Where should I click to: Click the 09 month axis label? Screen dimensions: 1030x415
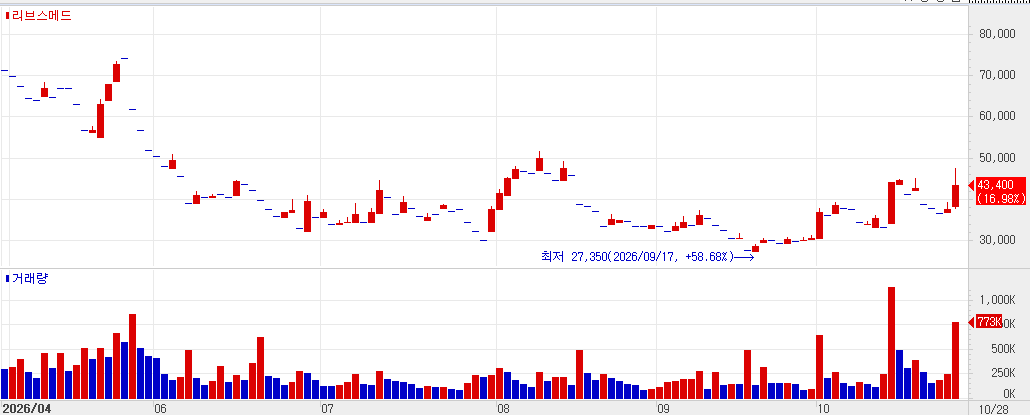663,408
